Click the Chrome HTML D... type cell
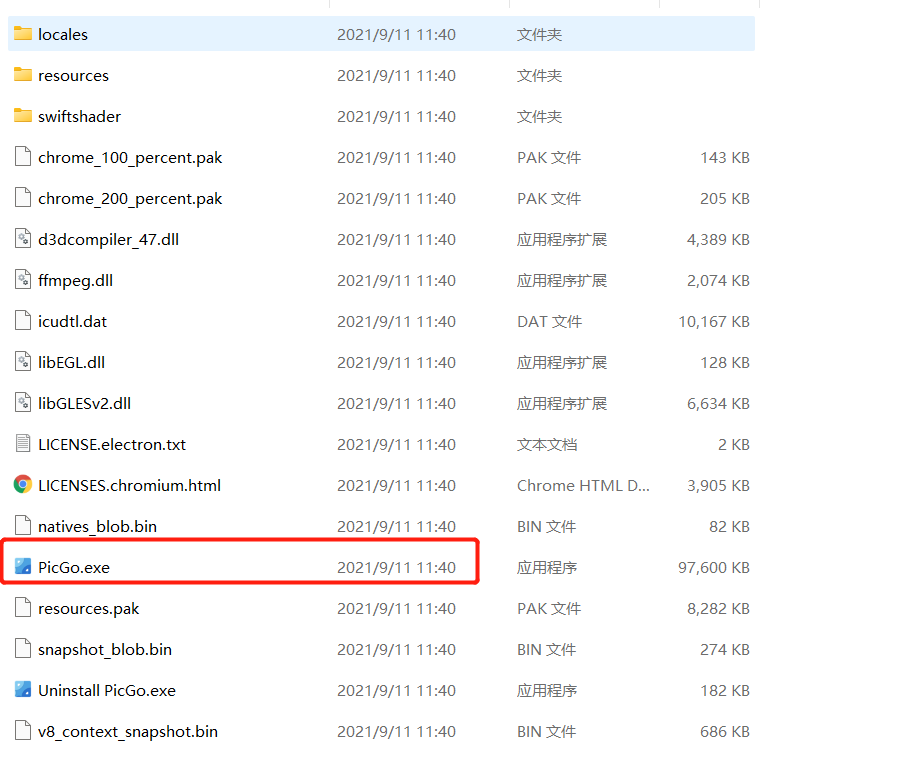Screen dimensions: 922x771 click(583, 486)
